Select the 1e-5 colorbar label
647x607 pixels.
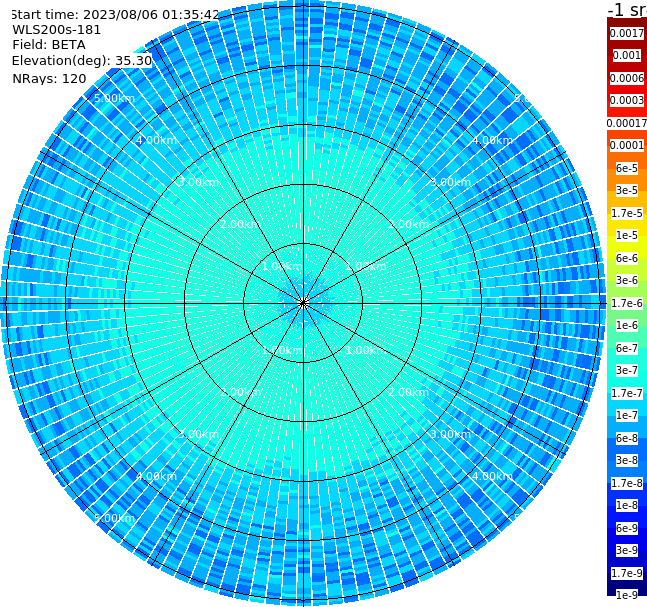pos(627,235)
